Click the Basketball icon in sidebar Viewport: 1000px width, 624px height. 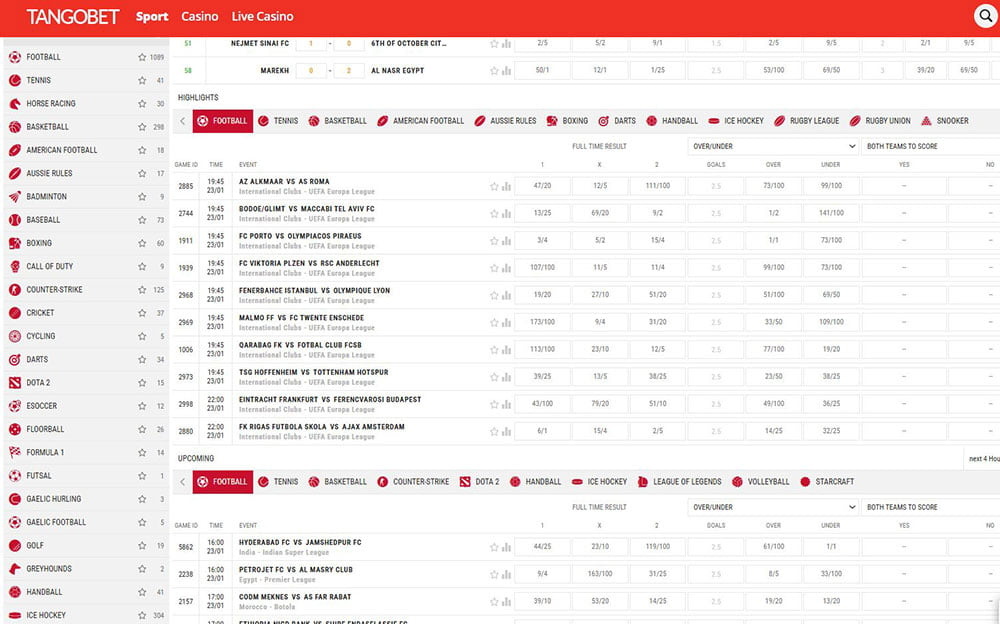(x=15, y=127)
